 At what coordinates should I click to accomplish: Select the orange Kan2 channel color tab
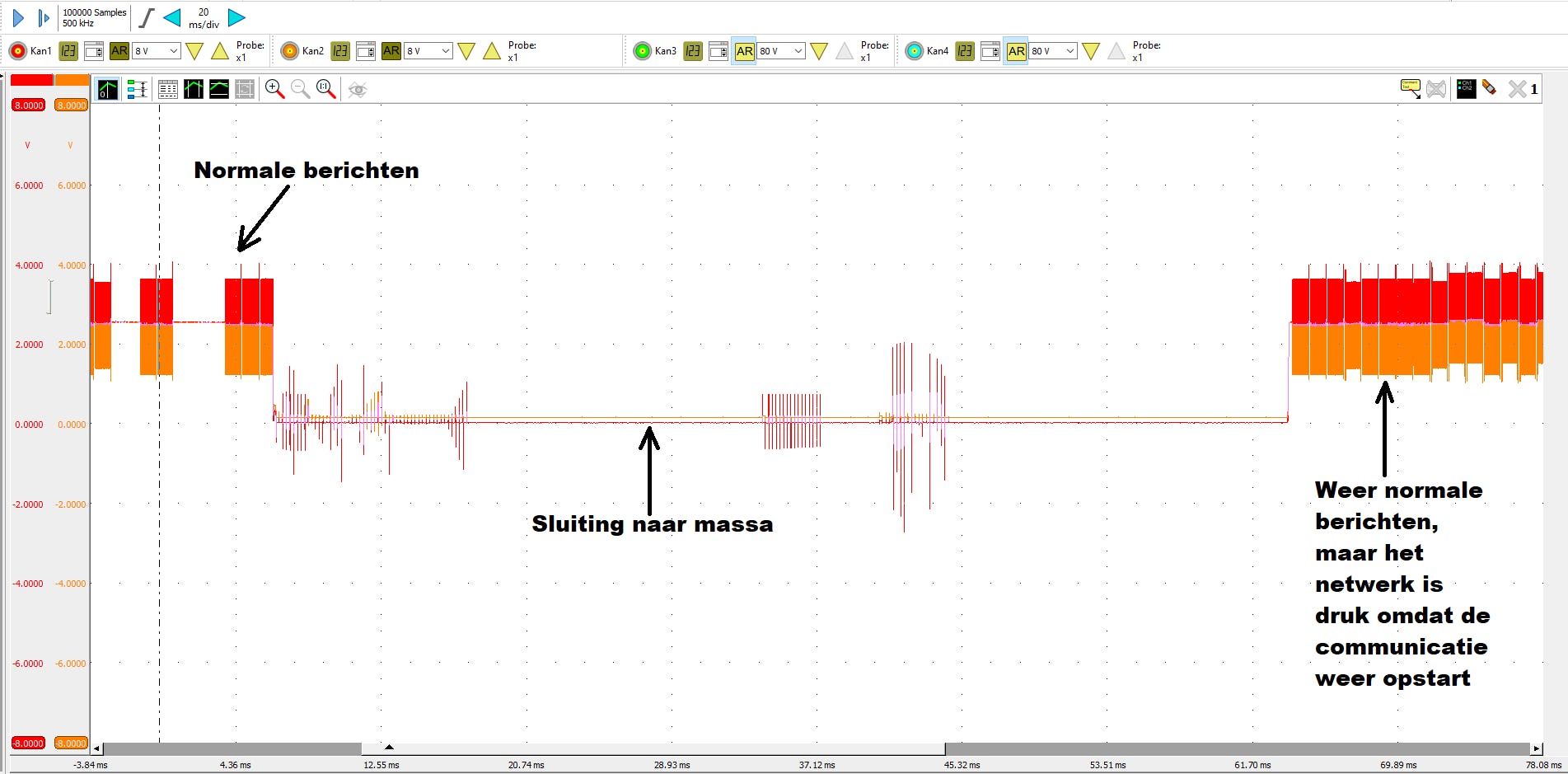(72, 80)
